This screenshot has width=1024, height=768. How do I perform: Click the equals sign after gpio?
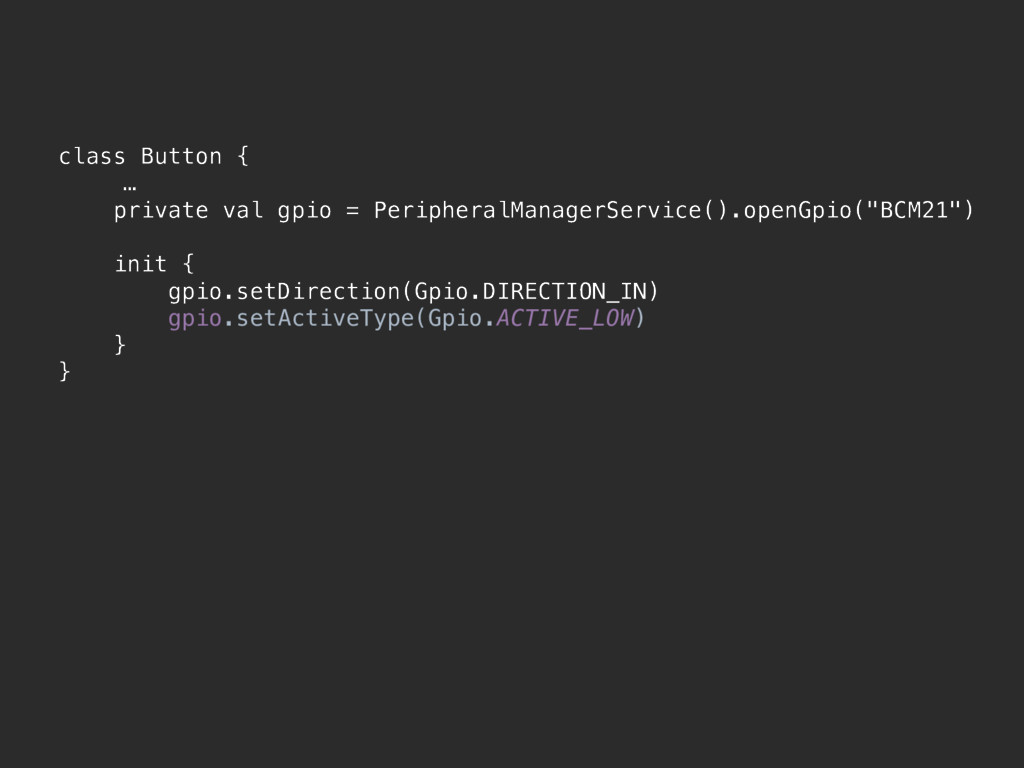coord(353,211)
